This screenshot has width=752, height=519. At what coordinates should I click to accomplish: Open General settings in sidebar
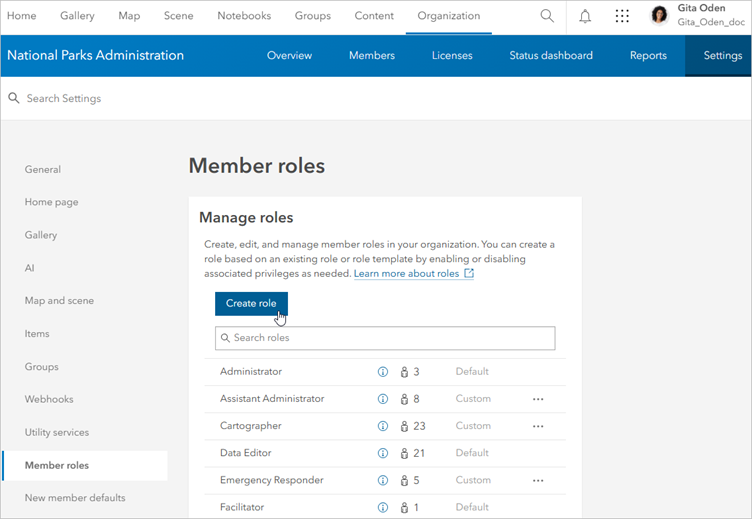click(43, 169)
